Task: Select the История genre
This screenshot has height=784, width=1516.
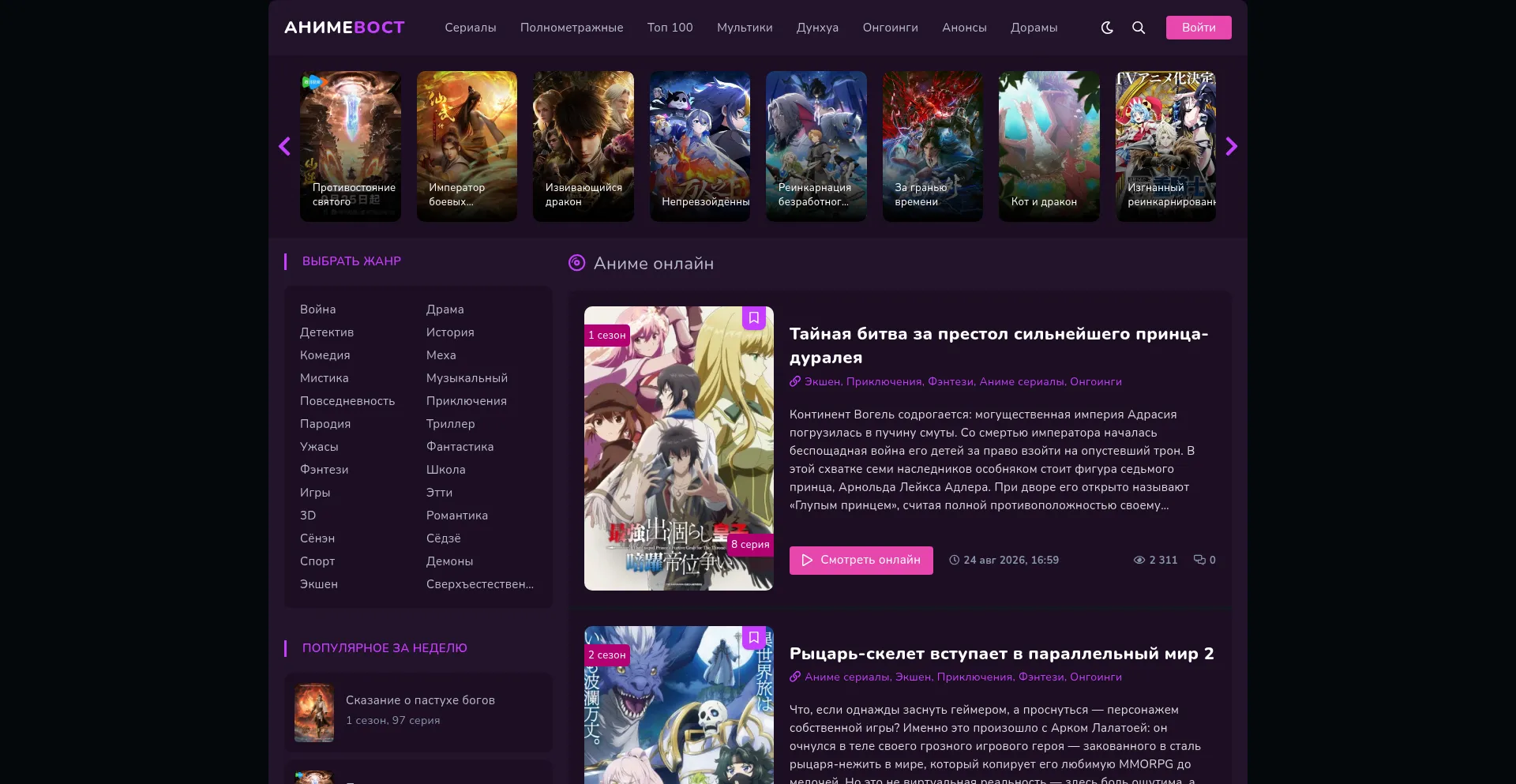Action: point(450,332)
